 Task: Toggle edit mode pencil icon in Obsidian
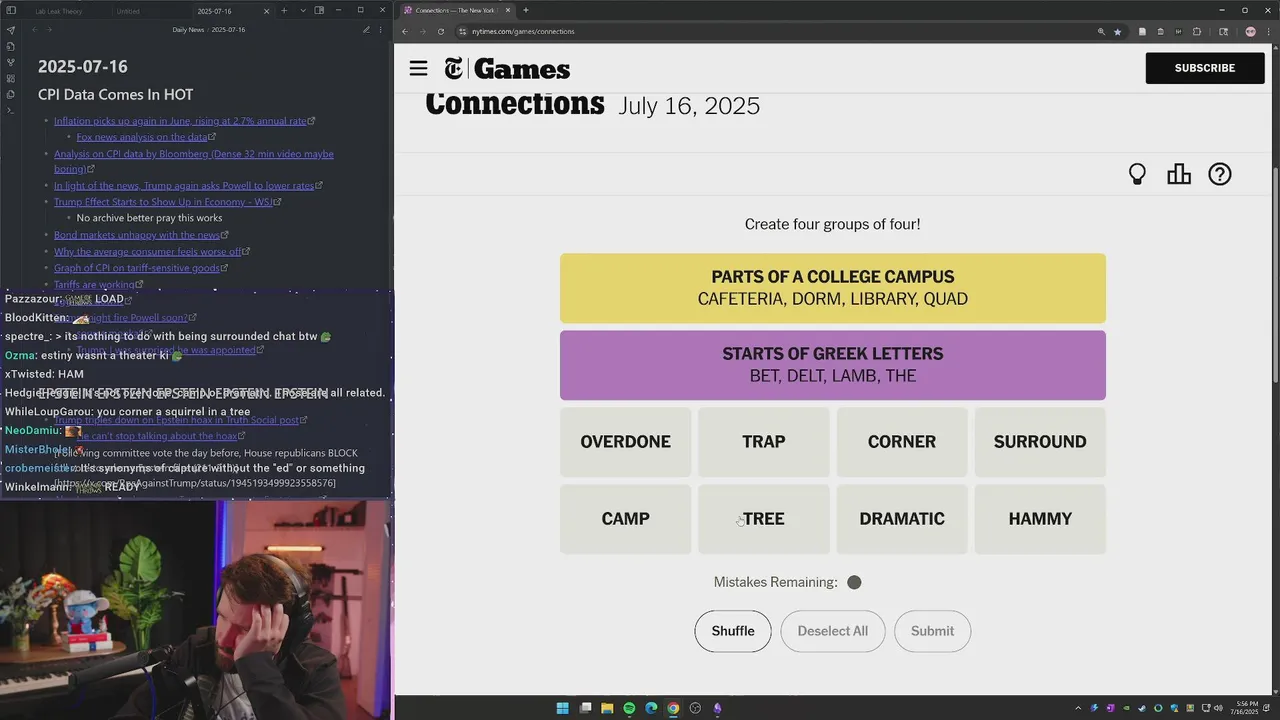pos(366,30)
